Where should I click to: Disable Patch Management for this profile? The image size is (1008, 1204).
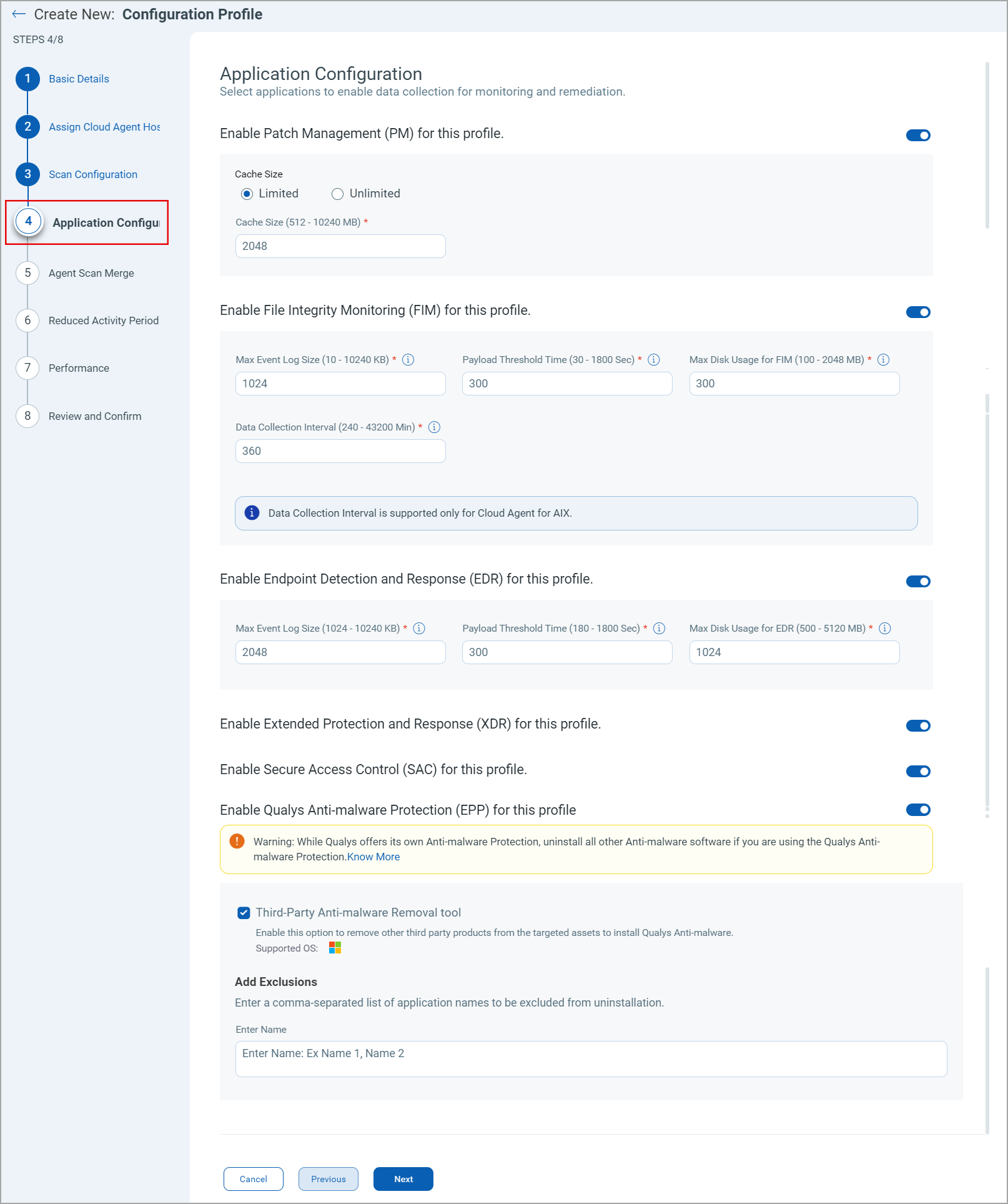point(918,135)
